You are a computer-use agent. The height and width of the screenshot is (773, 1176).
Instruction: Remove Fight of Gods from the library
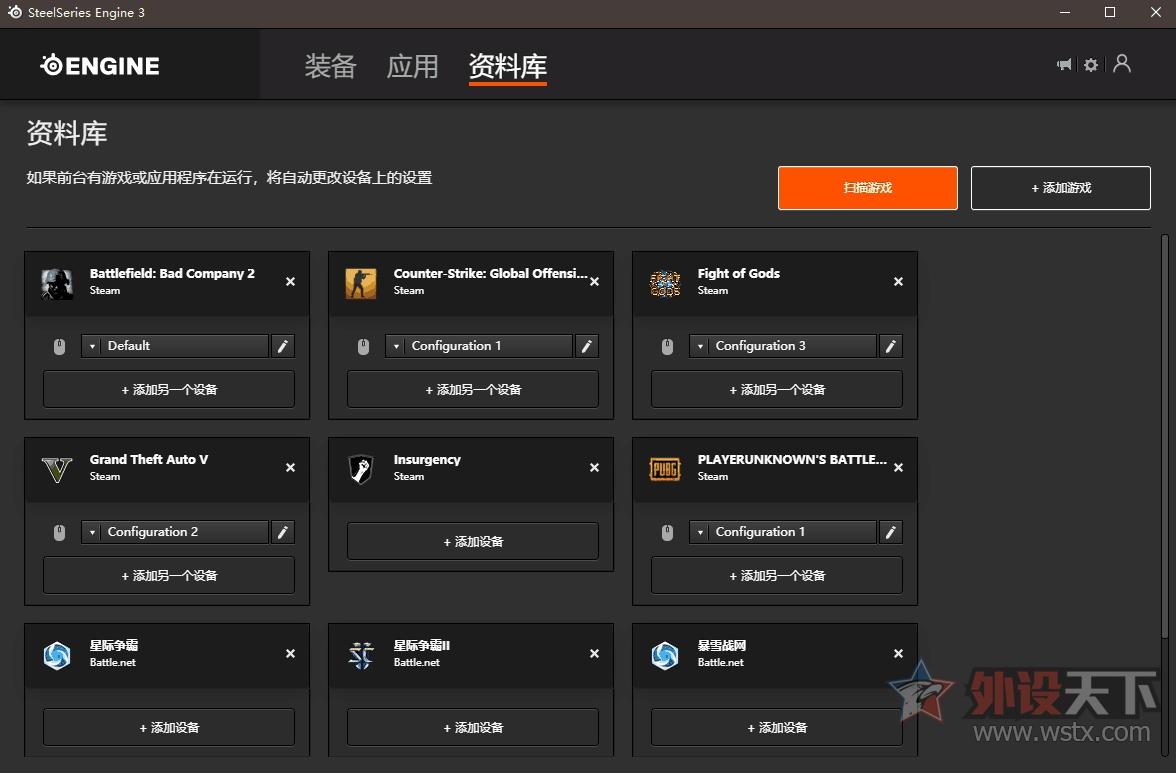coord(898,281)
